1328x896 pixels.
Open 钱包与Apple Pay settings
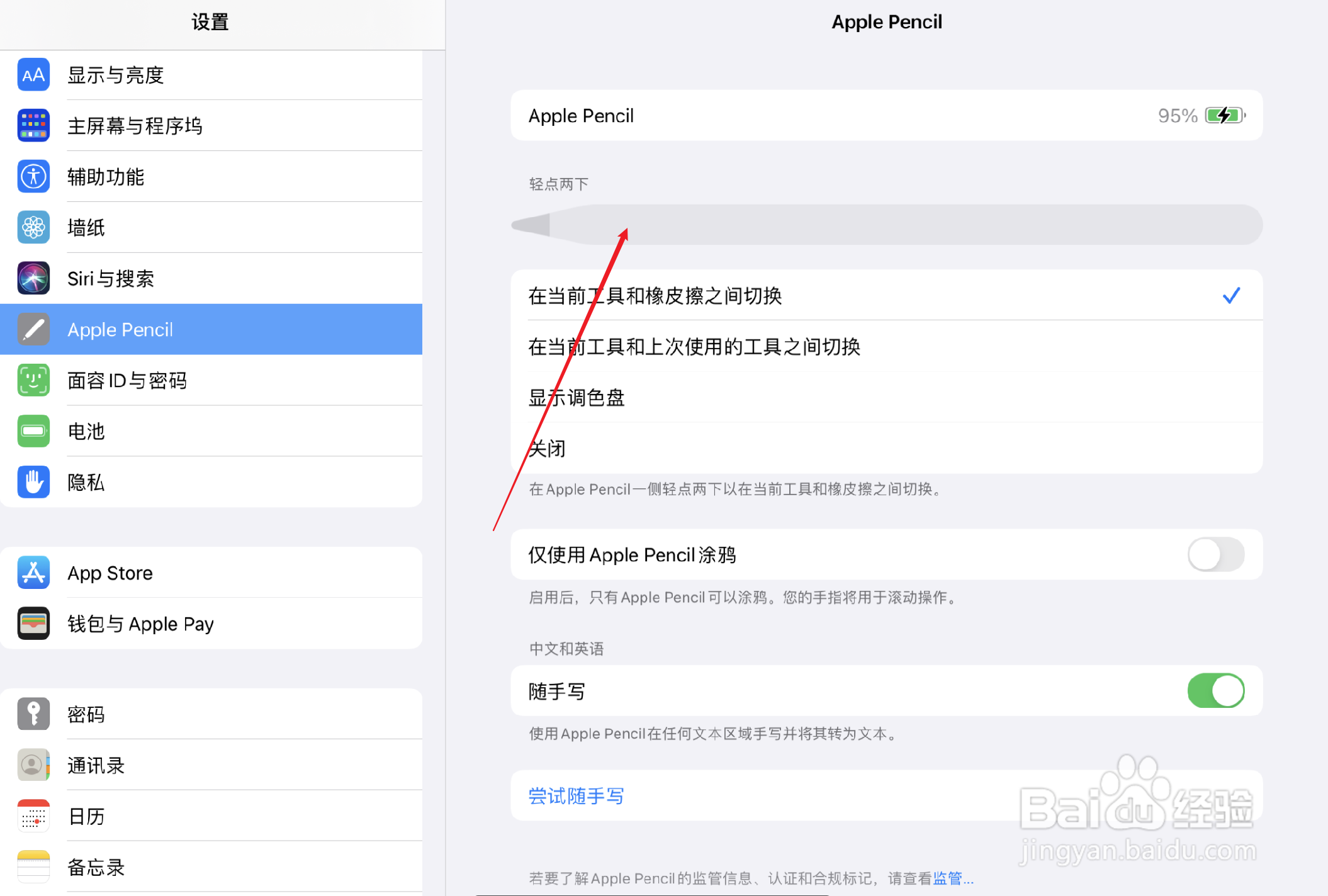tap(211, 624)
